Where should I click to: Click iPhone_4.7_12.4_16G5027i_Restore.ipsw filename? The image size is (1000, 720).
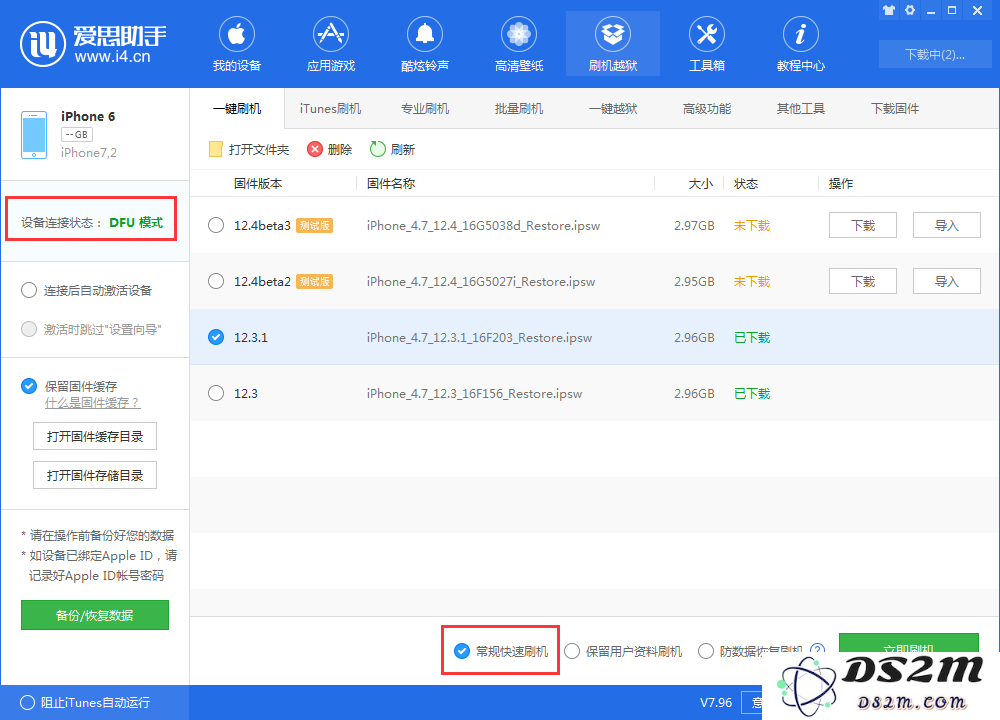(x=481, y=281)
